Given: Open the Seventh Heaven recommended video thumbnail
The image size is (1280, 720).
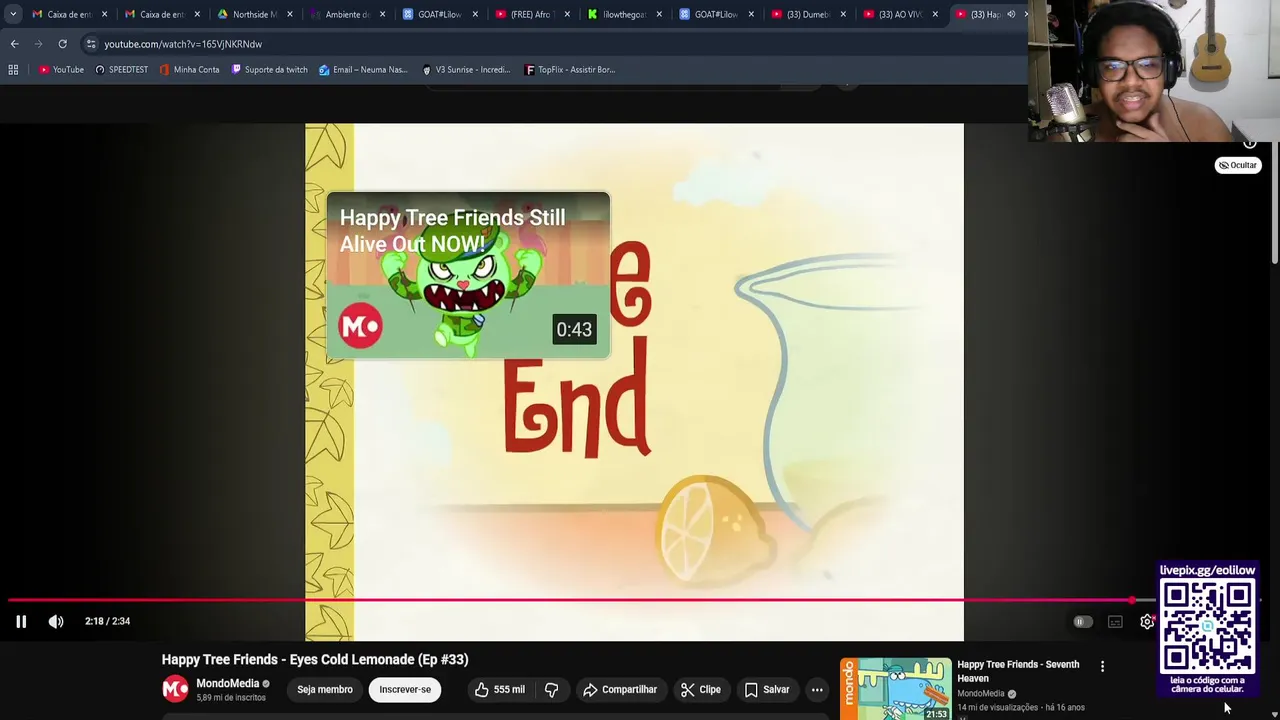Looking at the screenshot, I should 896,689.
